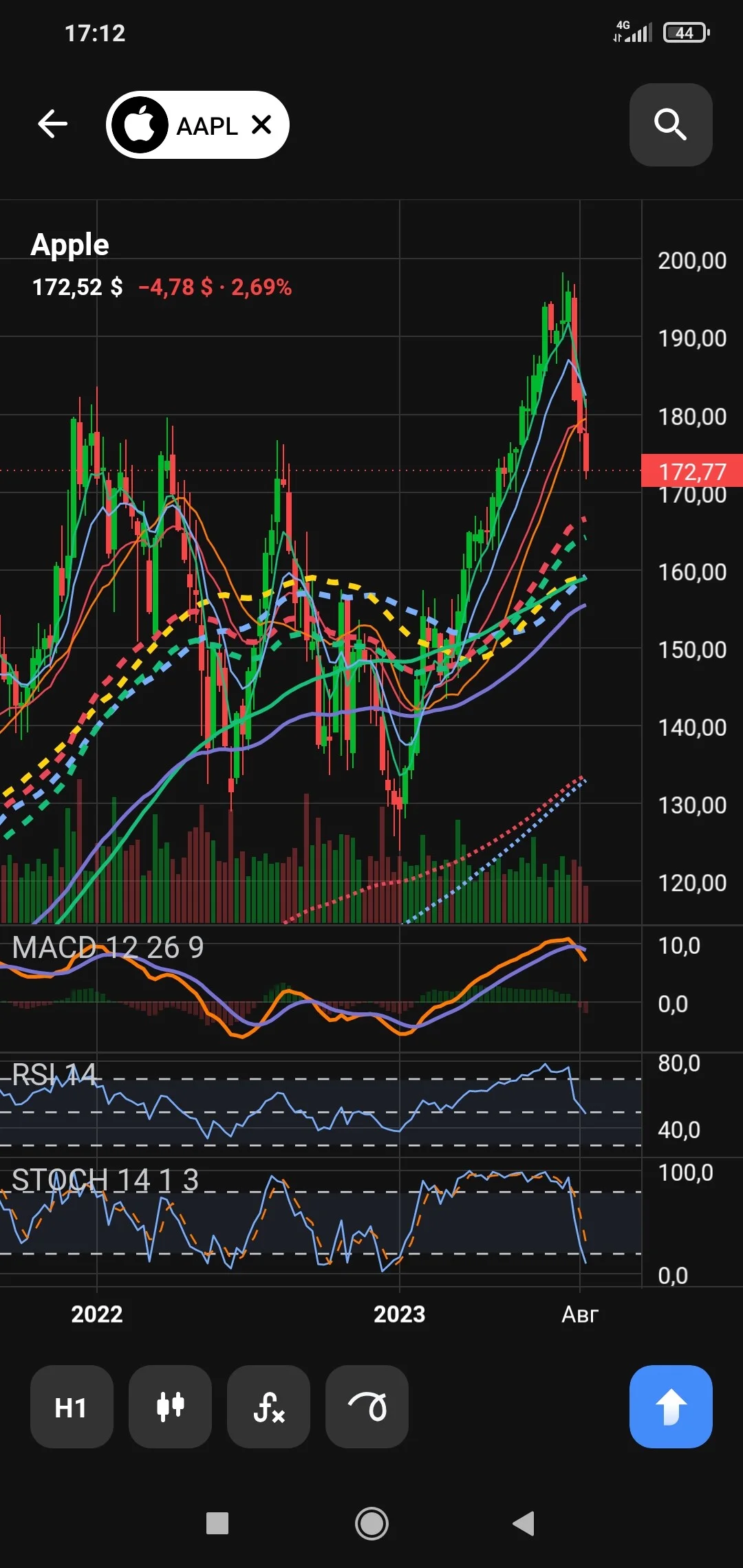
Task: Change chart type with candlestick icon
Action: 170,1406
